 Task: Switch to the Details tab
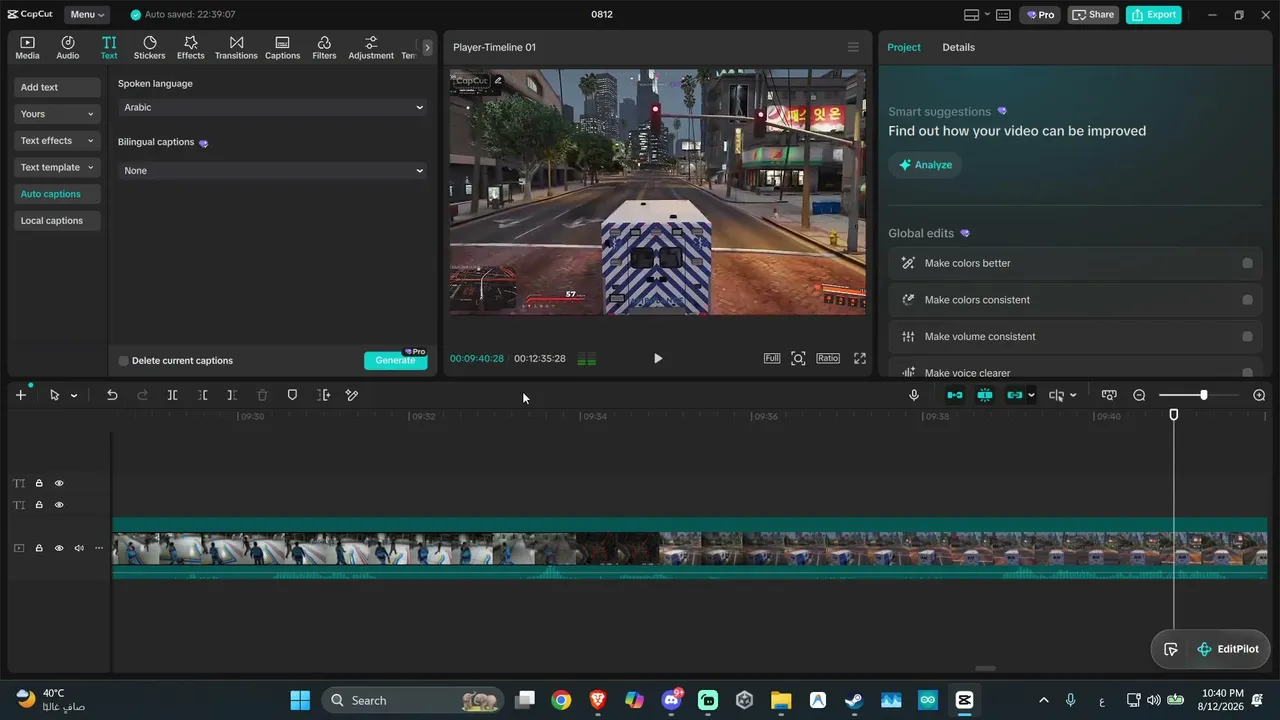pyautogui.click(x=958, y=47)
